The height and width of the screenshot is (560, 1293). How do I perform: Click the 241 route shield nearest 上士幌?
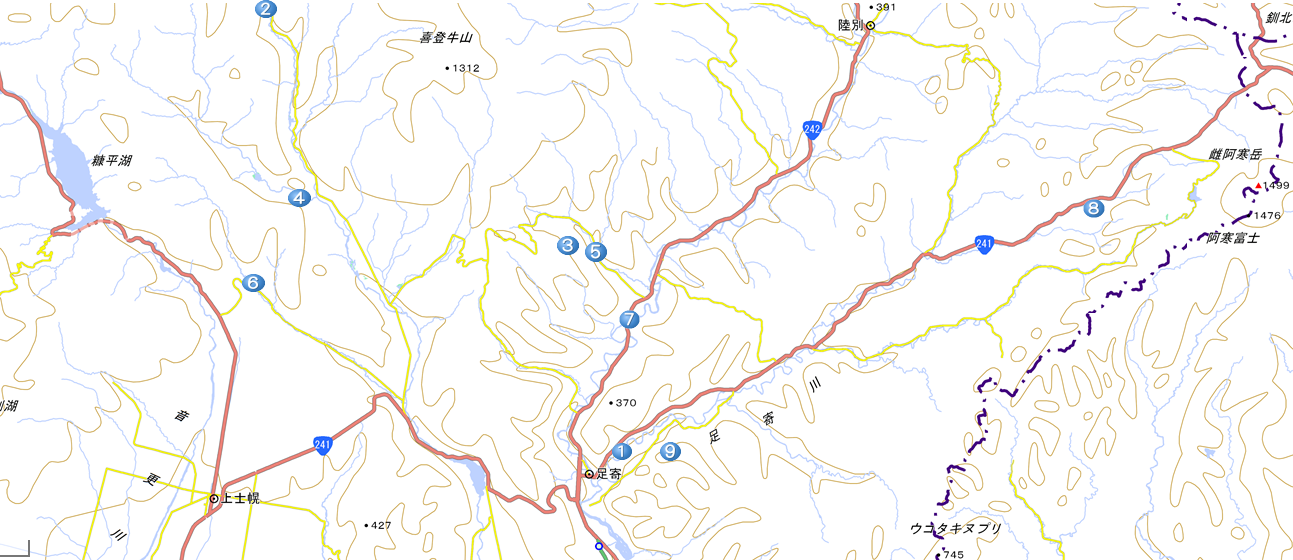click(x=322, y=446)
